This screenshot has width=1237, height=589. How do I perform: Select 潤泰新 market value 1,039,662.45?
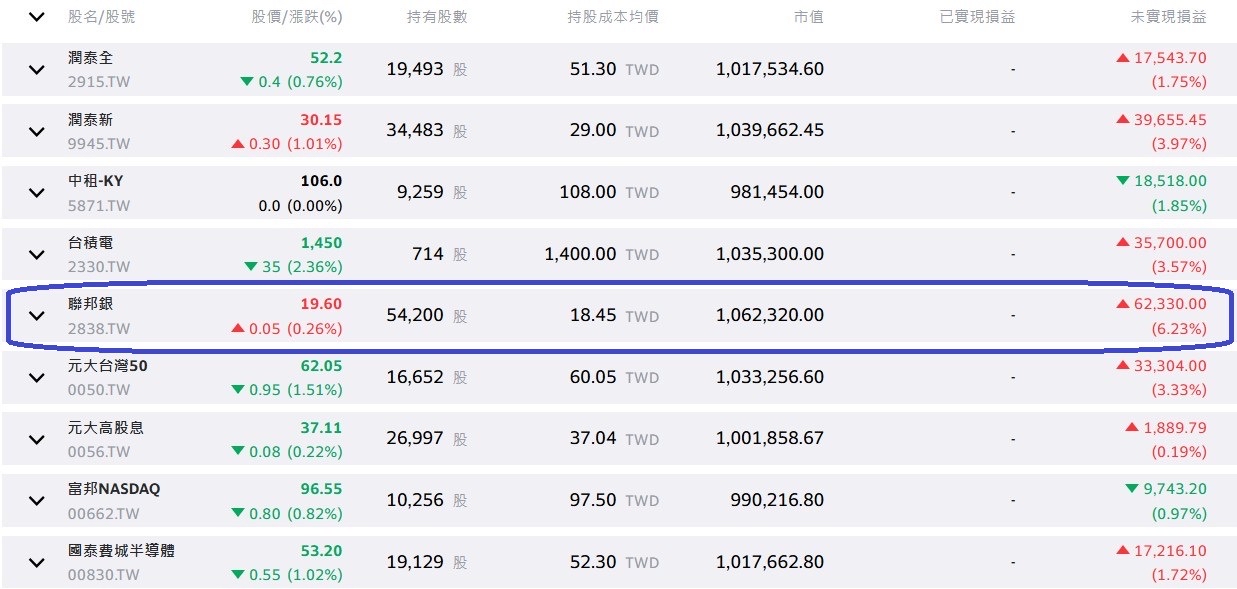[x=770, y=131]
